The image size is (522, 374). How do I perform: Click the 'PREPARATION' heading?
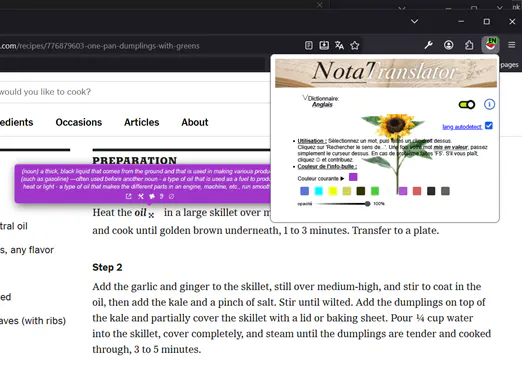tap(135, 160)
